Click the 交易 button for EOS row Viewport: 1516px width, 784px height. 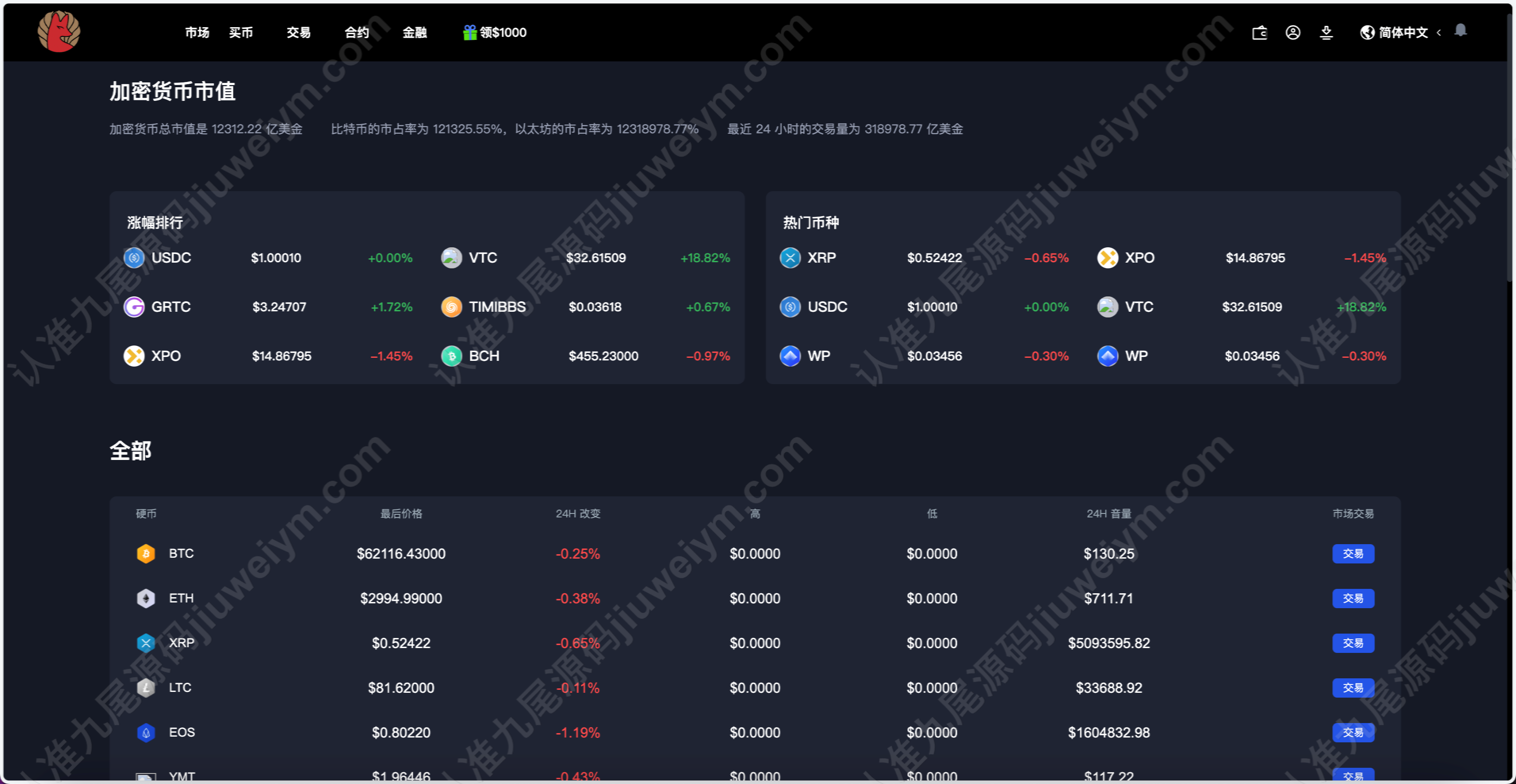[1353, 732]
